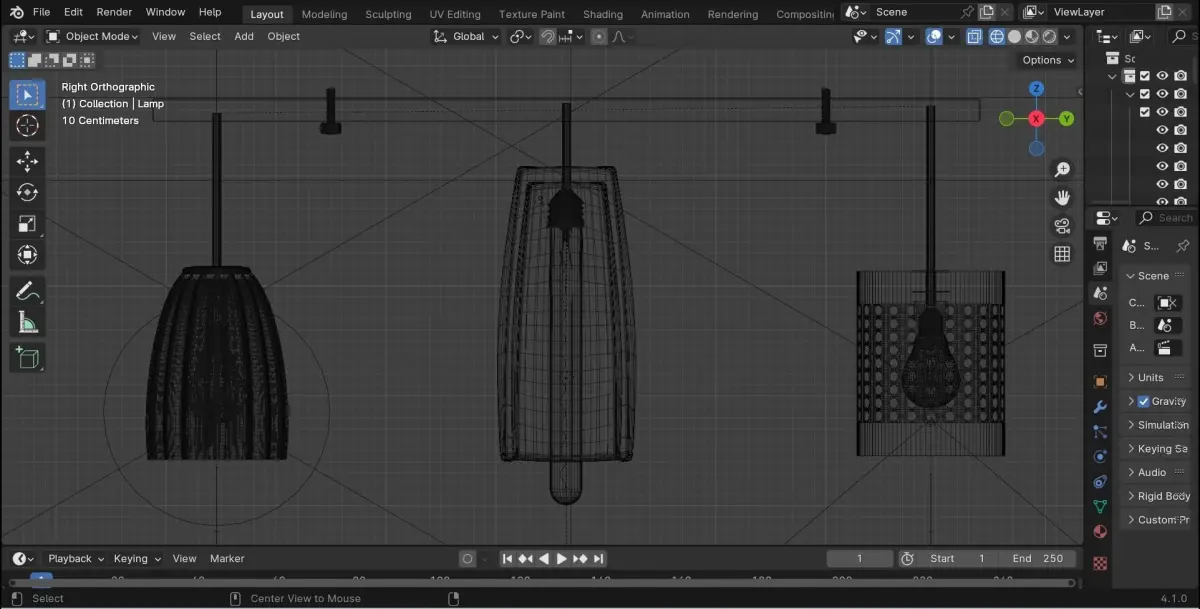Open the Object Mode dropdown
The width and height of the screenshot is (1200, 609).
pos(94,37)
